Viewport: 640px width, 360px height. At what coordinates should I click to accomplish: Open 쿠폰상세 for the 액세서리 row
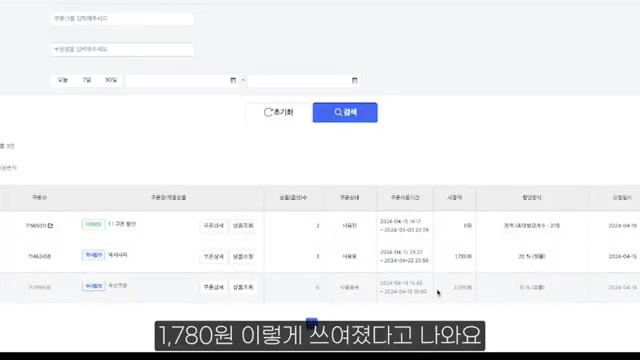click(x=213, y=257)
